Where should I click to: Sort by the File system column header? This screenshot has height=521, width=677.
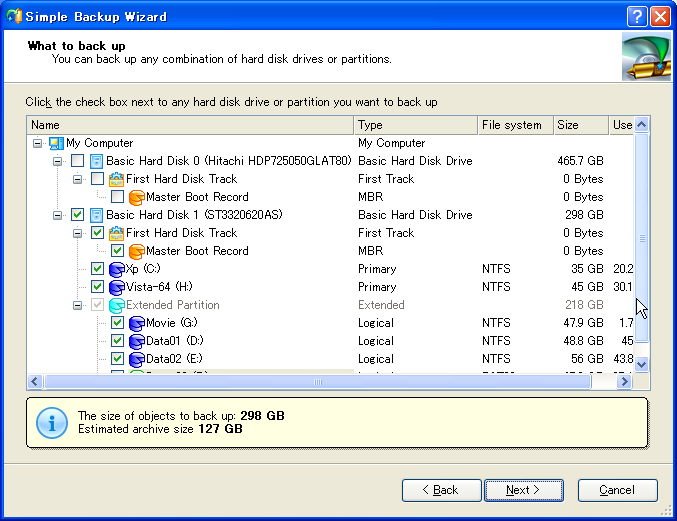[514, 125]
